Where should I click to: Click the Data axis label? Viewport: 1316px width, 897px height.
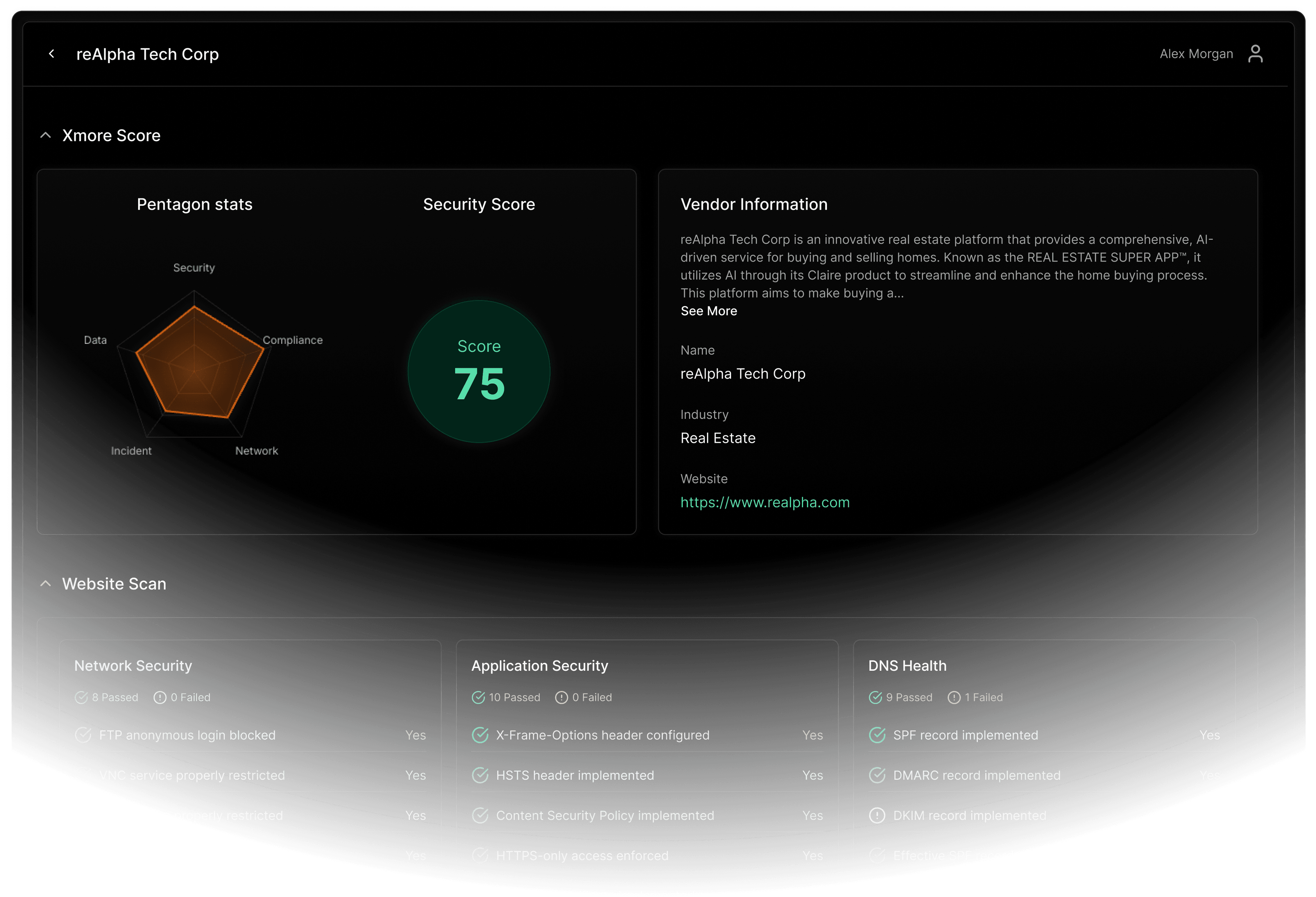pyautogui.click(x=95, y=340)
